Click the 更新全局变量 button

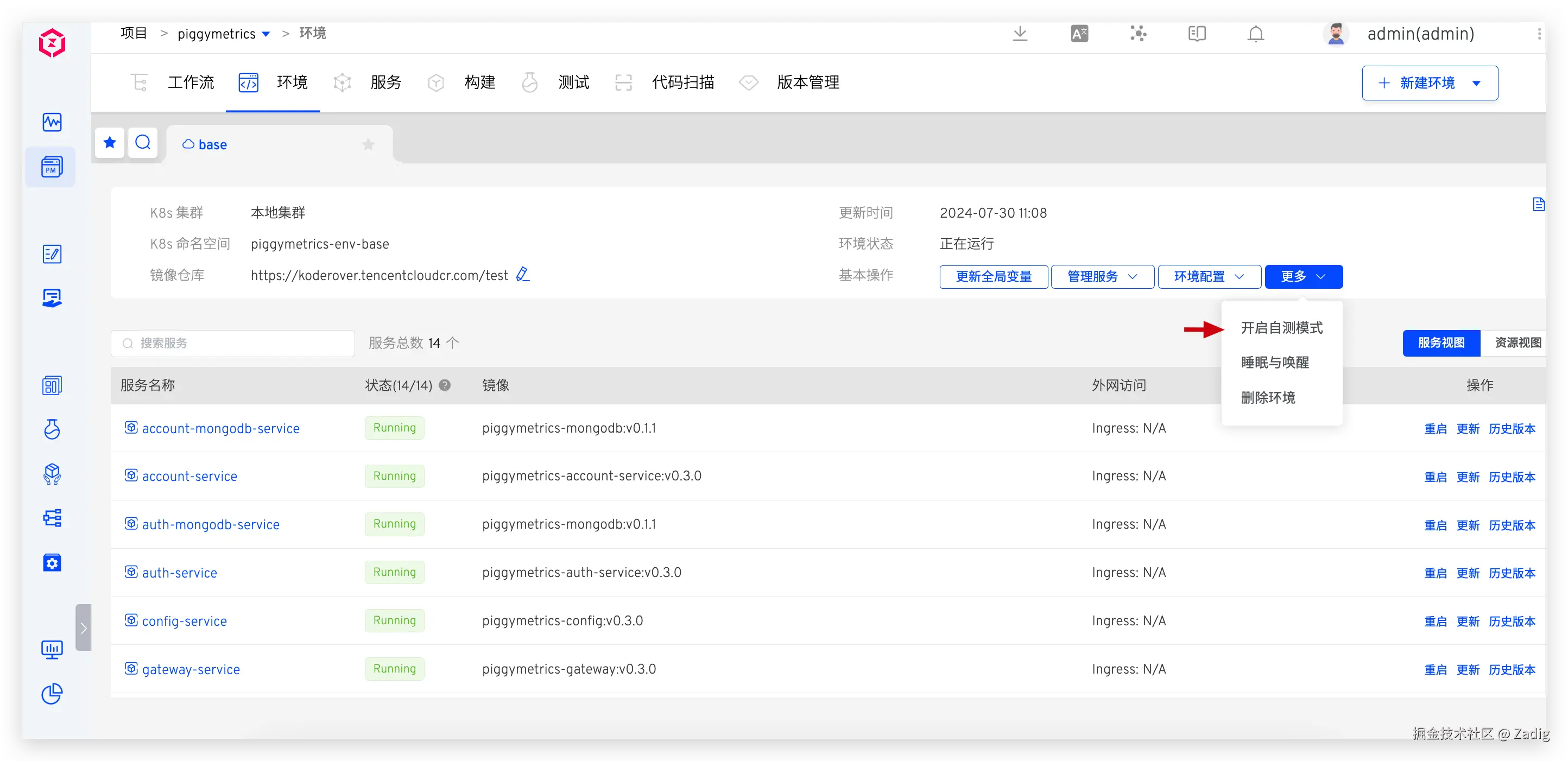point(993,277)
